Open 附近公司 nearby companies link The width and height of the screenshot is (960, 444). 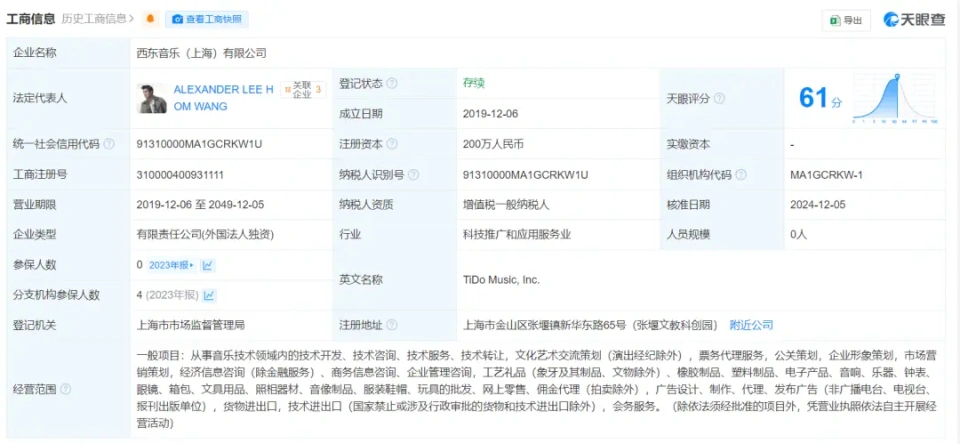[x=751, y=325]
